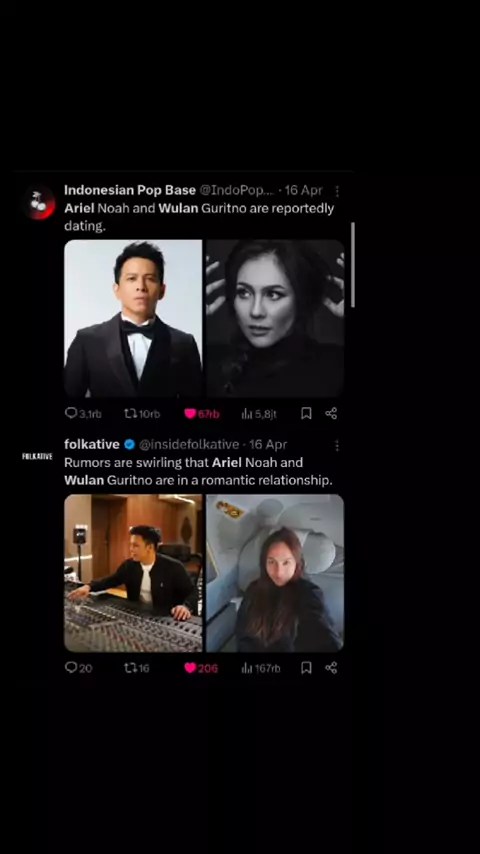The width and height of the screenshot is (480, 854).
Task: Share the folkative tweet
Action: click(331, 668)
